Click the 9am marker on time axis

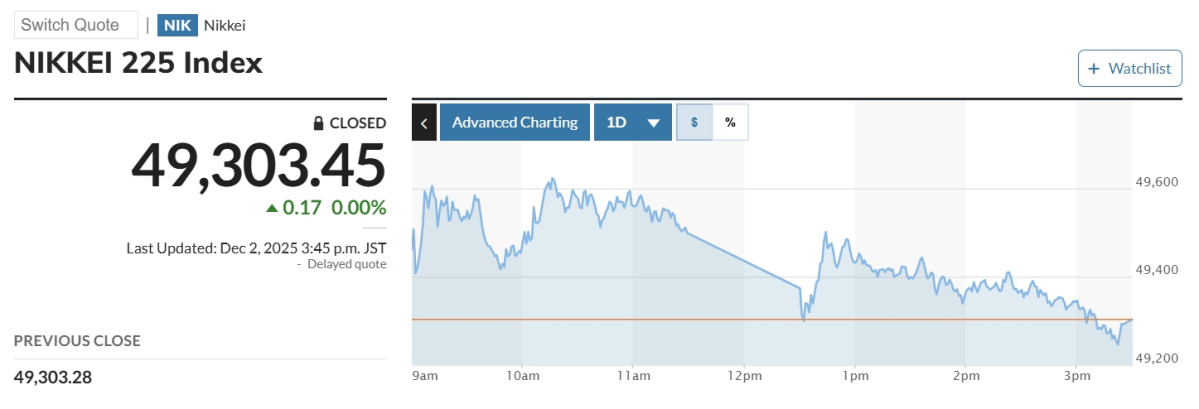coord(425,376)
